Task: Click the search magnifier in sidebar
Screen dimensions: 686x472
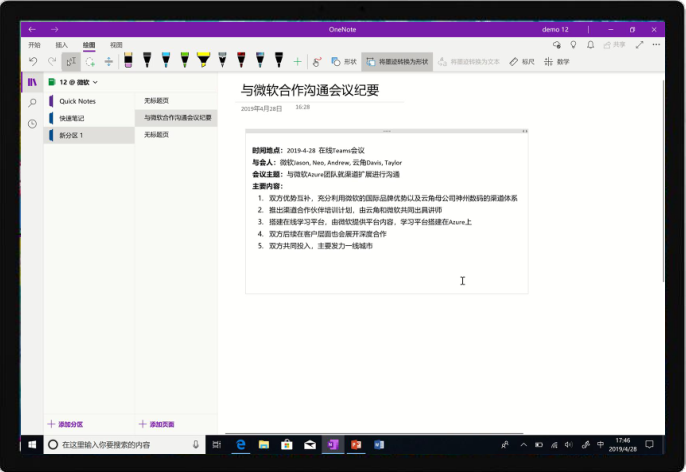Action: point(32,103)
